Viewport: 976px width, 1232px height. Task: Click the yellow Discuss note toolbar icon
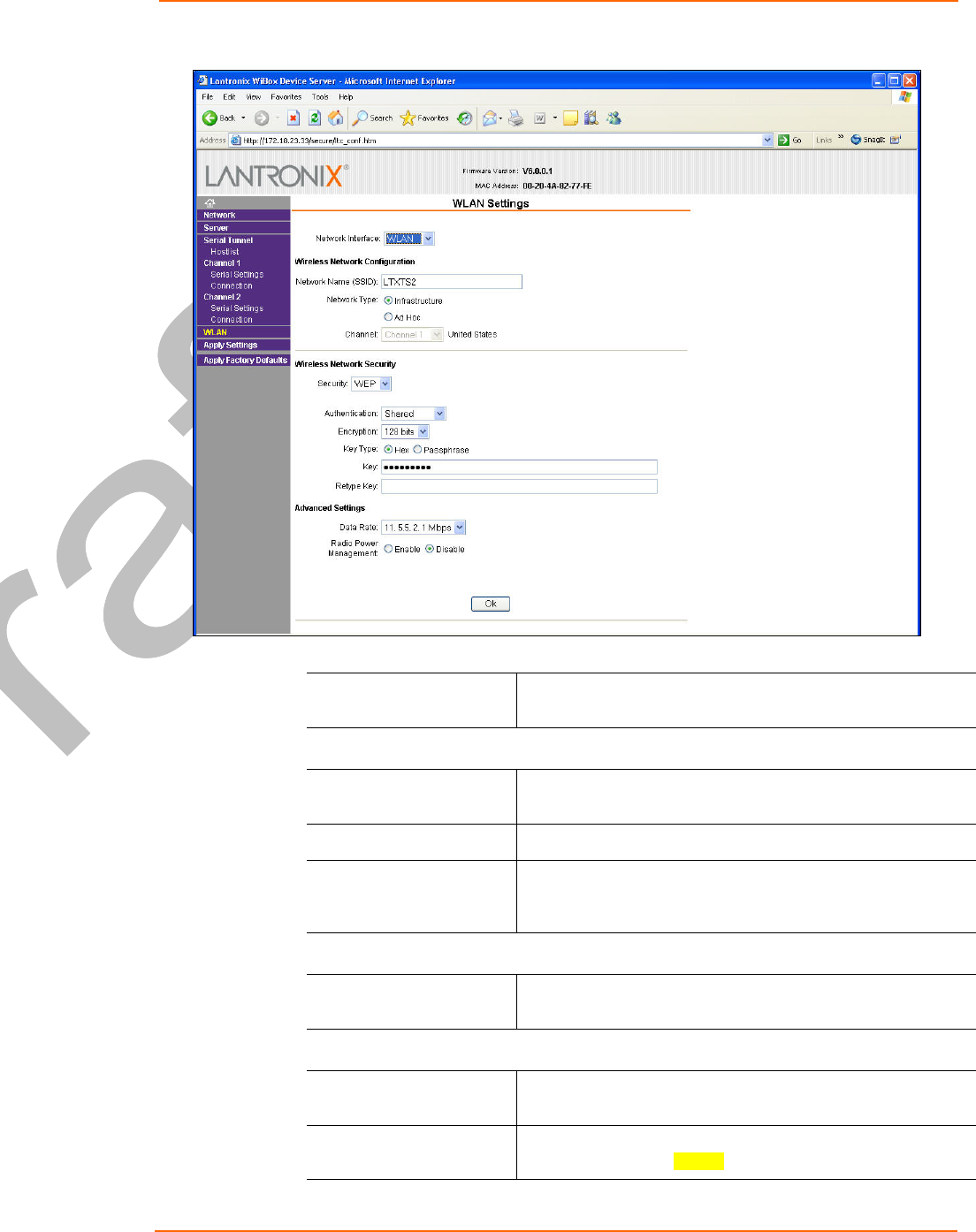(570, 118)
